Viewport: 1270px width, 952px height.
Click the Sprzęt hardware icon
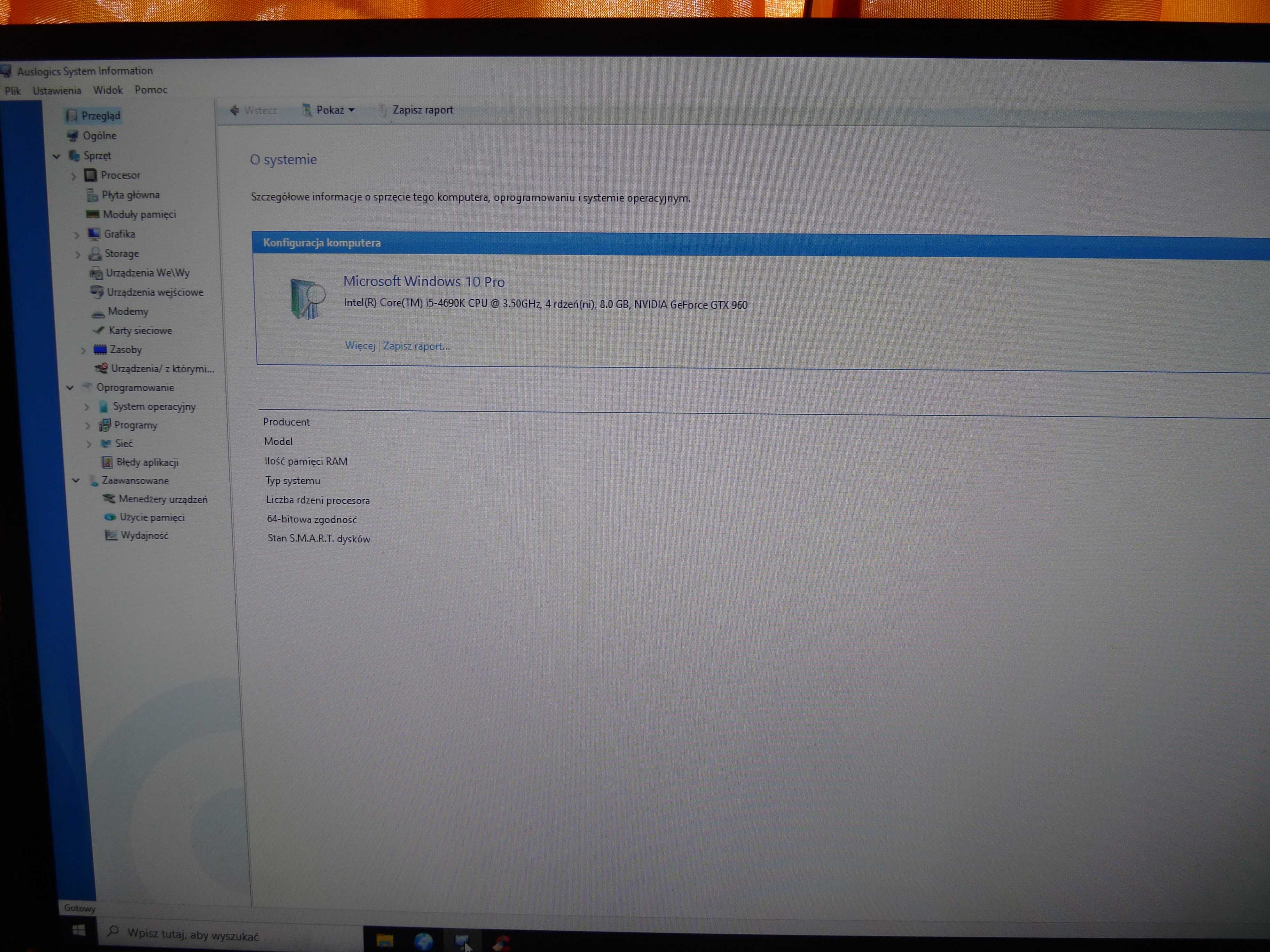[x=74, y=156]
